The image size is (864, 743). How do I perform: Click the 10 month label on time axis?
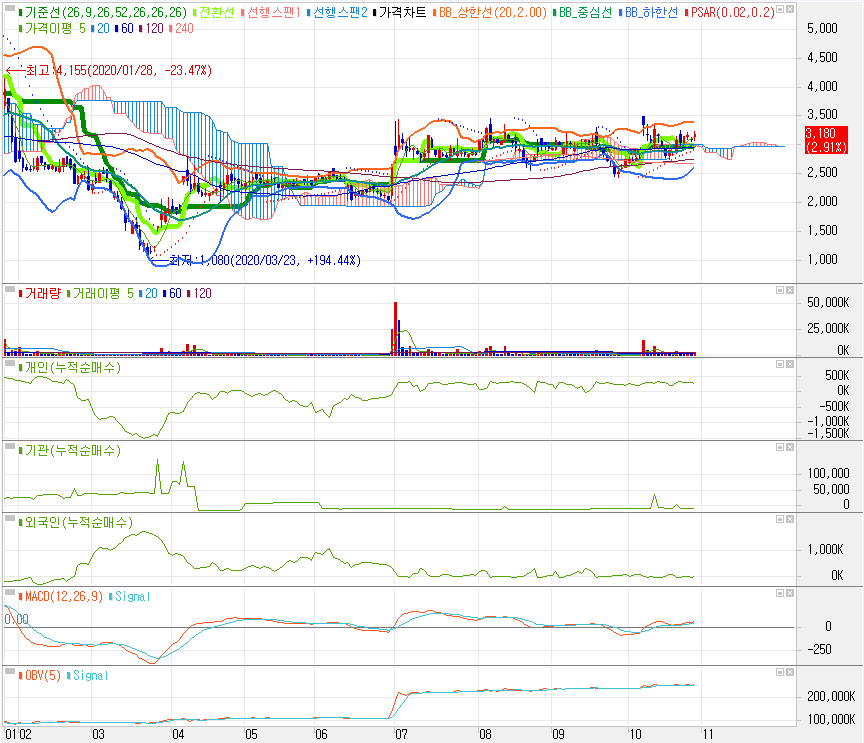(635, 734)
